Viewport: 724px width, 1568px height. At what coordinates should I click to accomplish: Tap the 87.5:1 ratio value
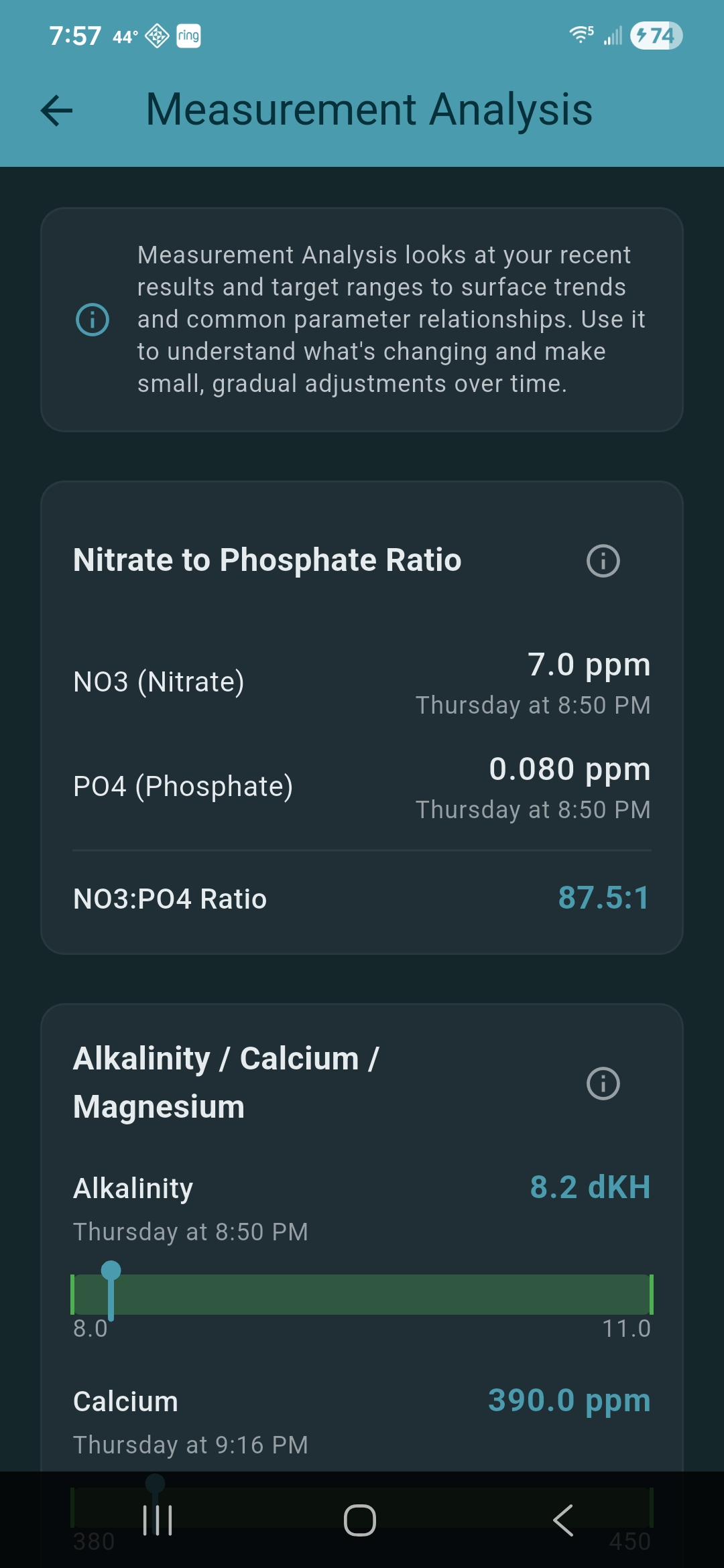point(603,898)
